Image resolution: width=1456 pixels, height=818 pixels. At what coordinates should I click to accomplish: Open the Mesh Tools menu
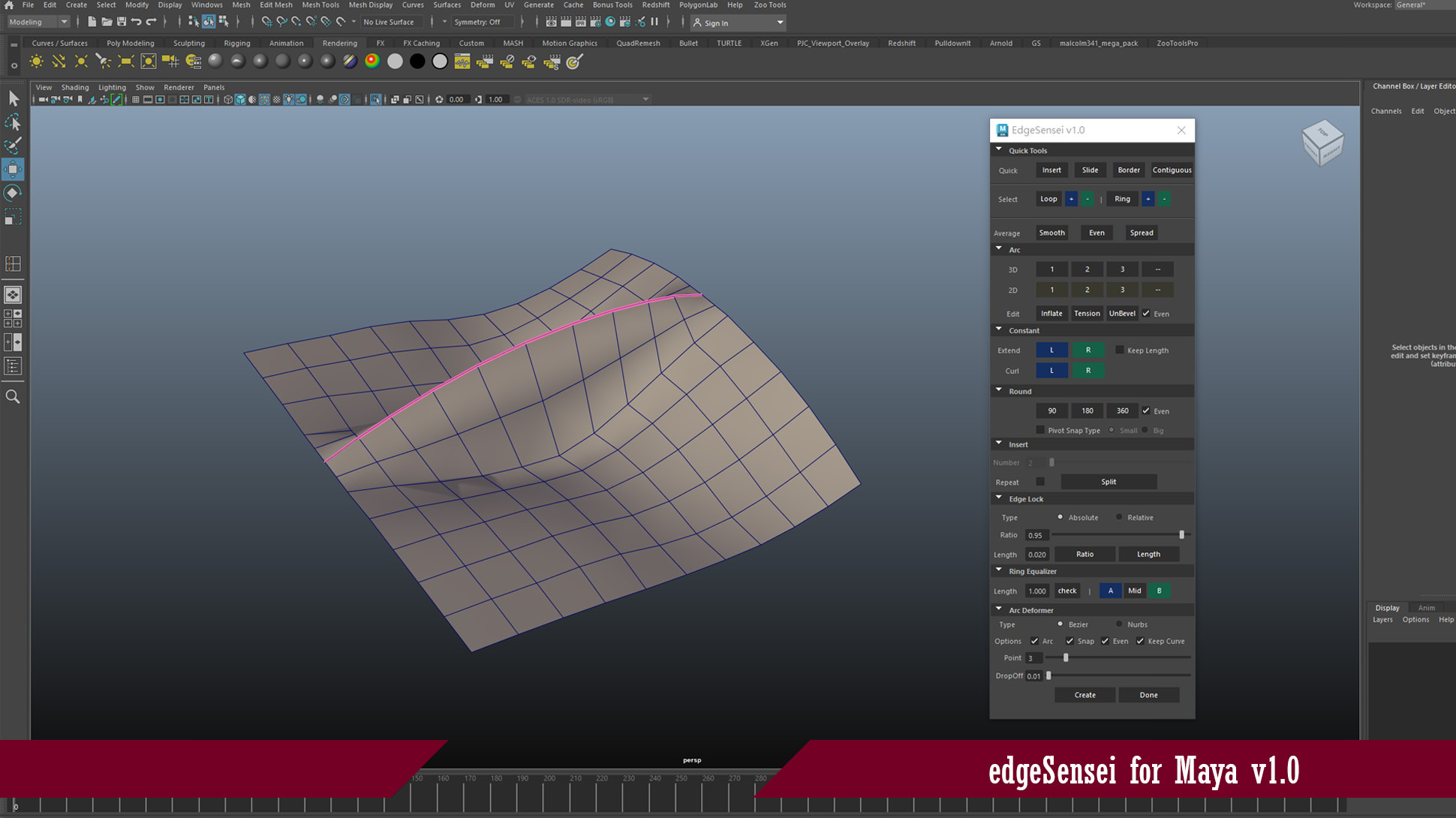tap(320, 5)
